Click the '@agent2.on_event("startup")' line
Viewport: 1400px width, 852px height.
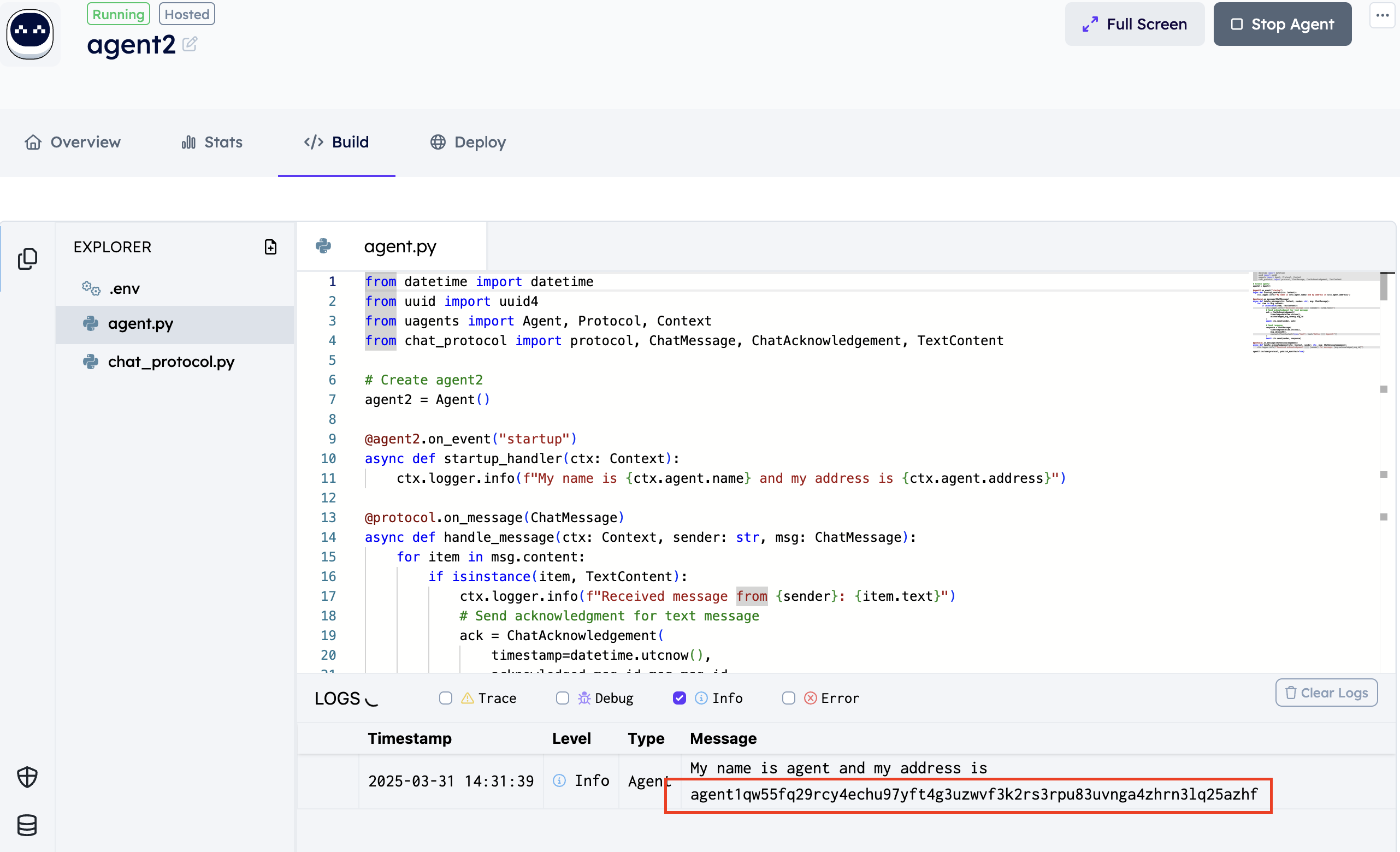coord(470,439)
